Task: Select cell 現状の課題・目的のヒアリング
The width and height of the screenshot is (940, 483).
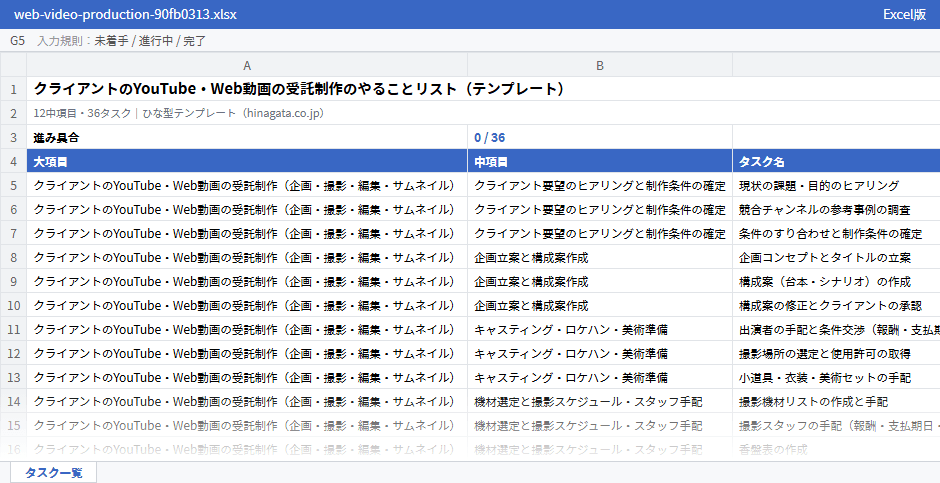Action: point(836,185)
